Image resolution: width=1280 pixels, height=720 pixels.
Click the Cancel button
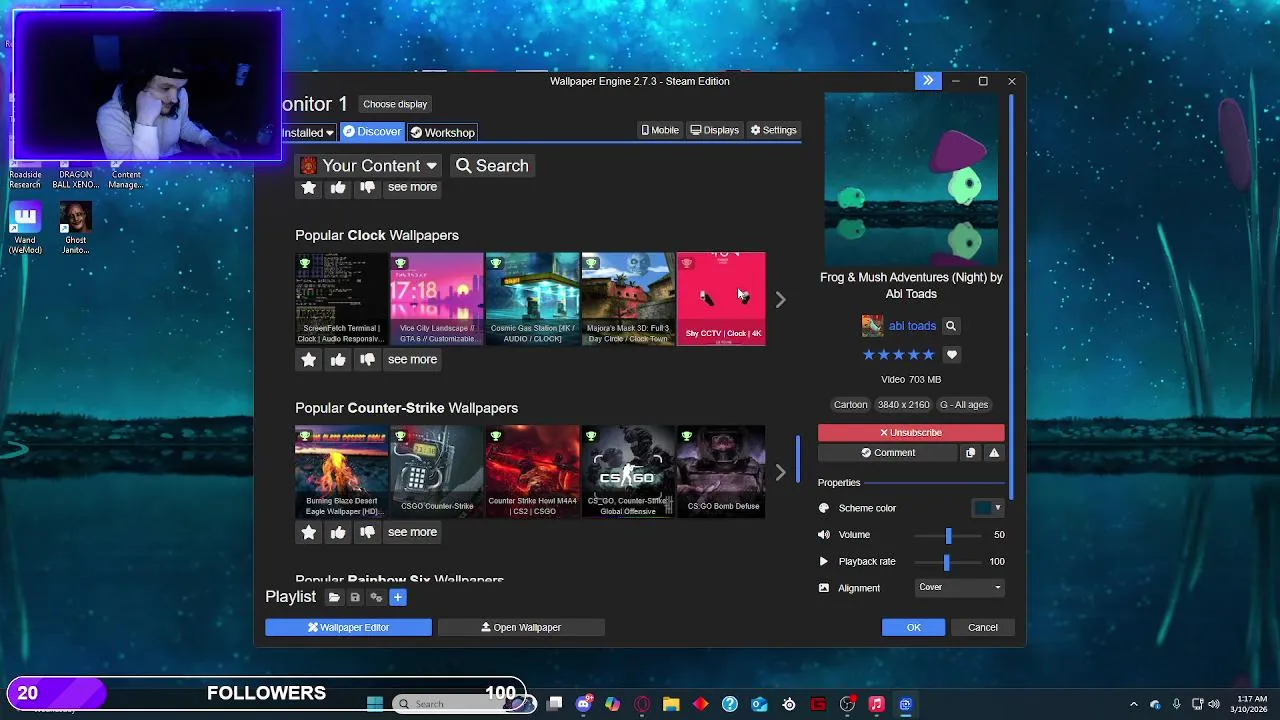tap(982, 628)
